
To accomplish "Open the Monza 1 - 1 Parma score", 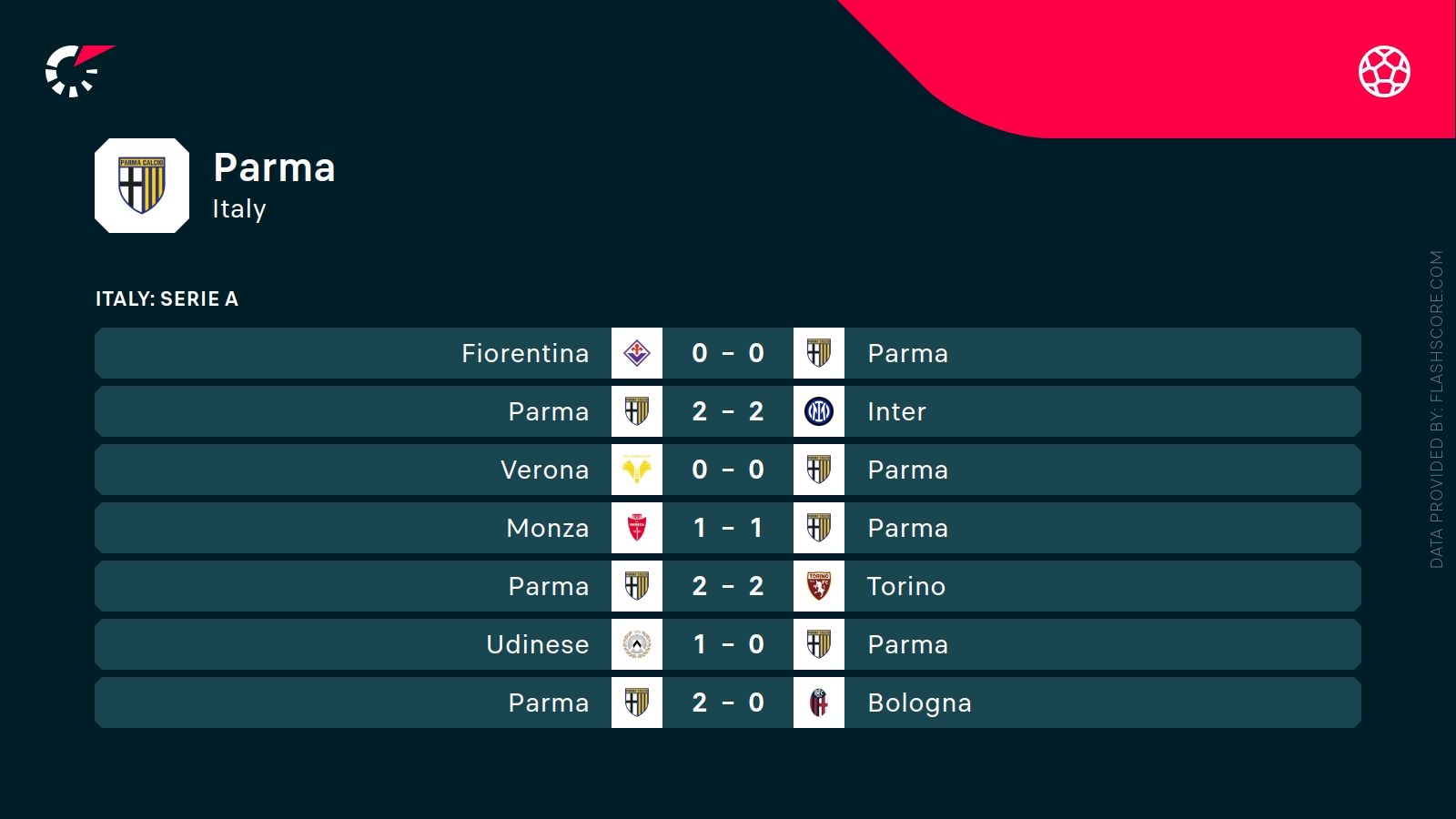I will (727, 528).
